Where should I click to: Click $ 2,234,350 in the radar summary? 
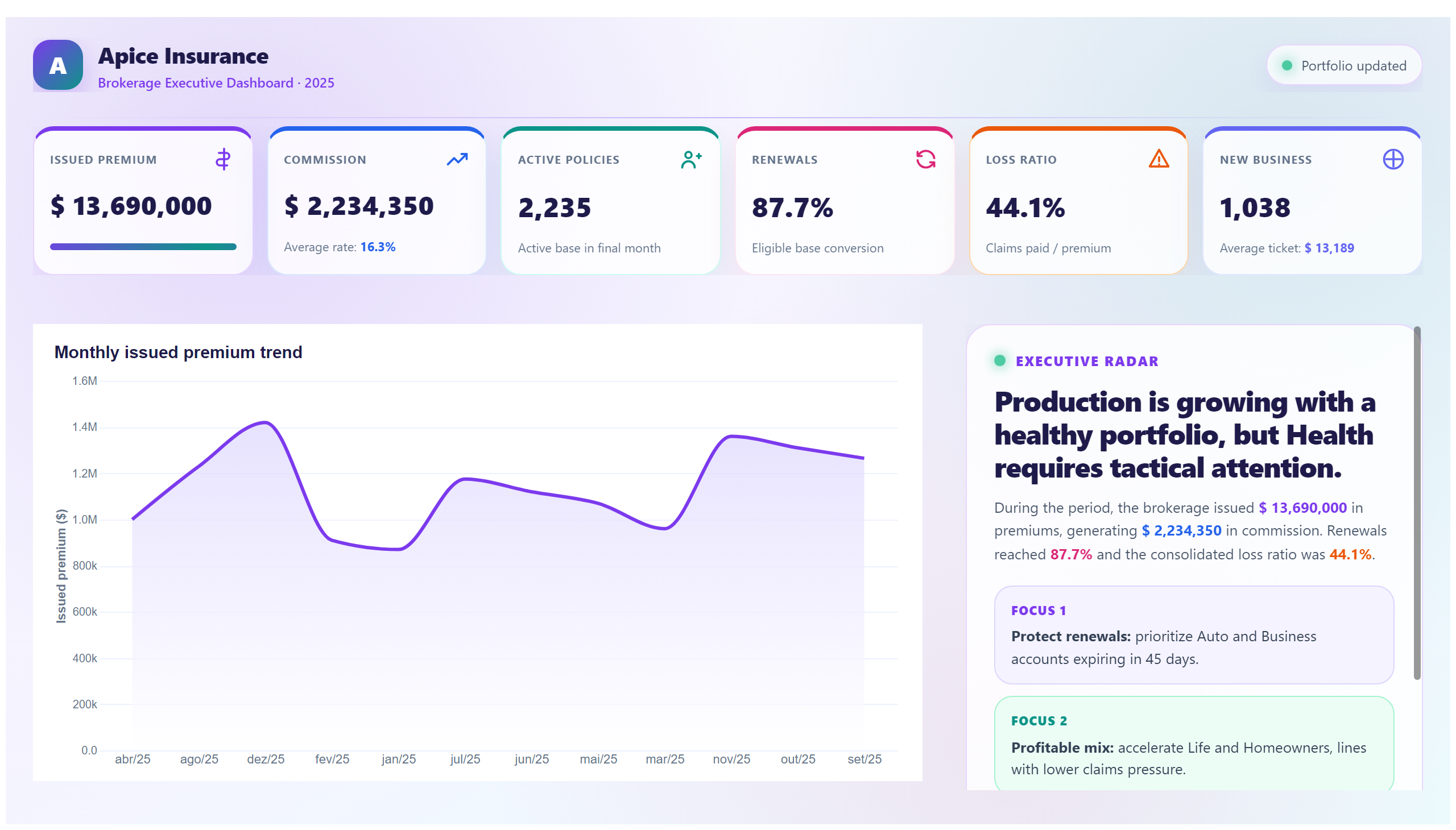click(x=1181, y=530)
